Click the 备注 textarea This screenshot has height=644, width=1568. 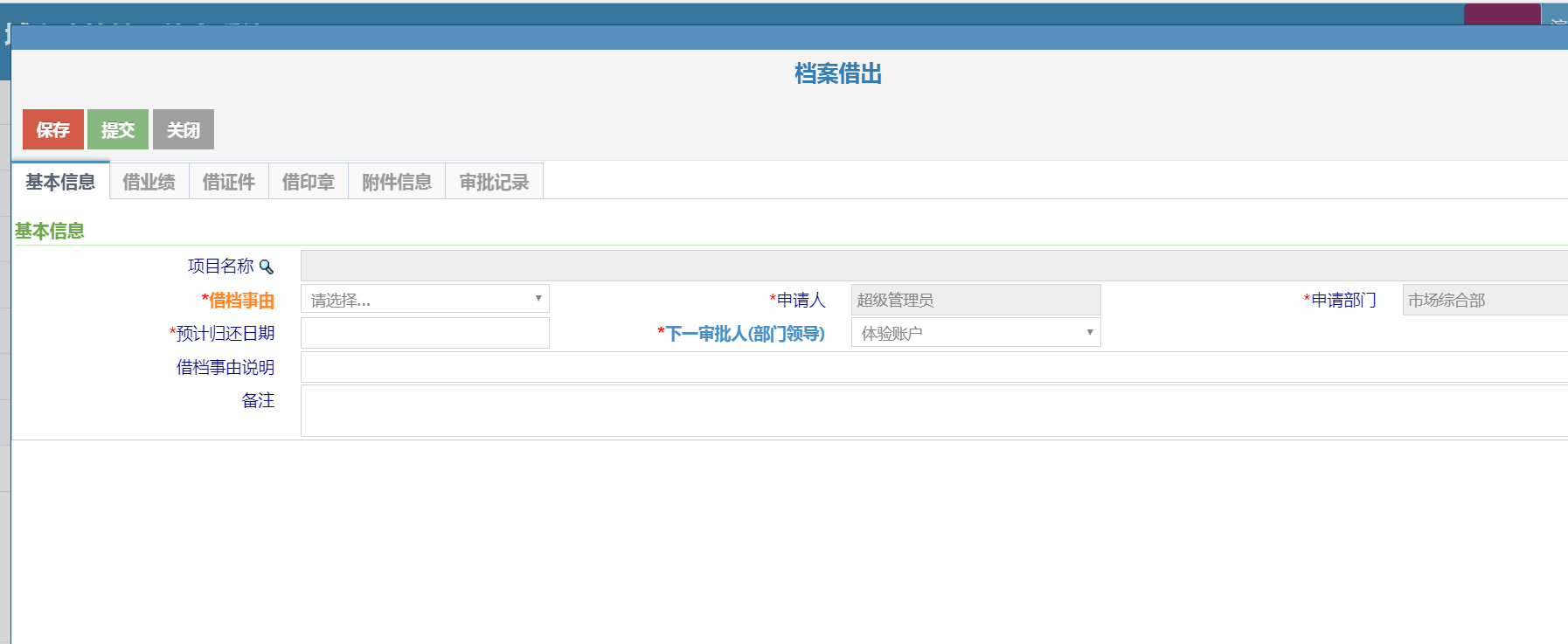point(934,411)
